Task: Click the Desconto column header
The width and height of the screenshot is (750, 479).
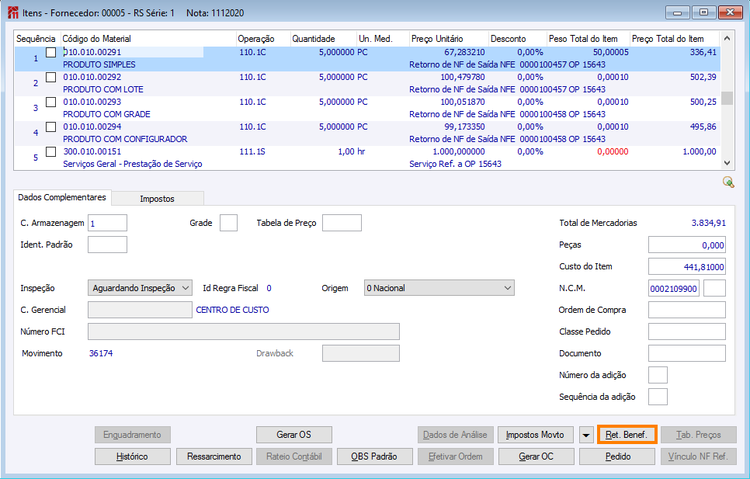Action: tap(518, 39)
